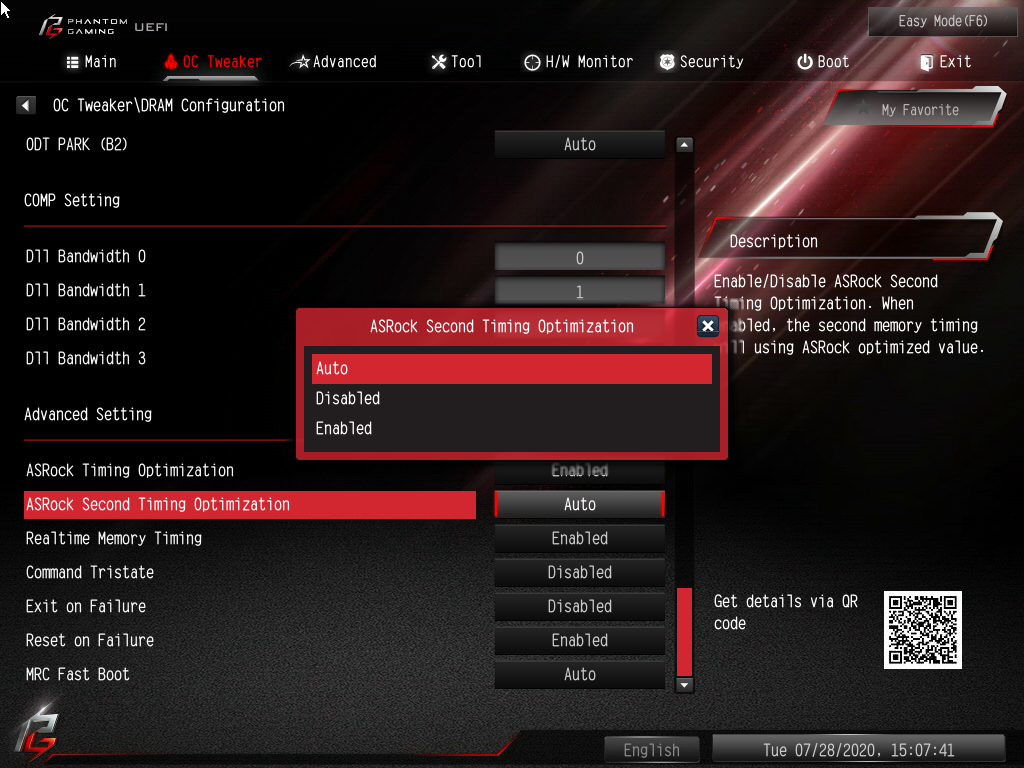Click the red scrollbar thumb
This screenshot has height=768, width=1024.
[x=684, y=632]
